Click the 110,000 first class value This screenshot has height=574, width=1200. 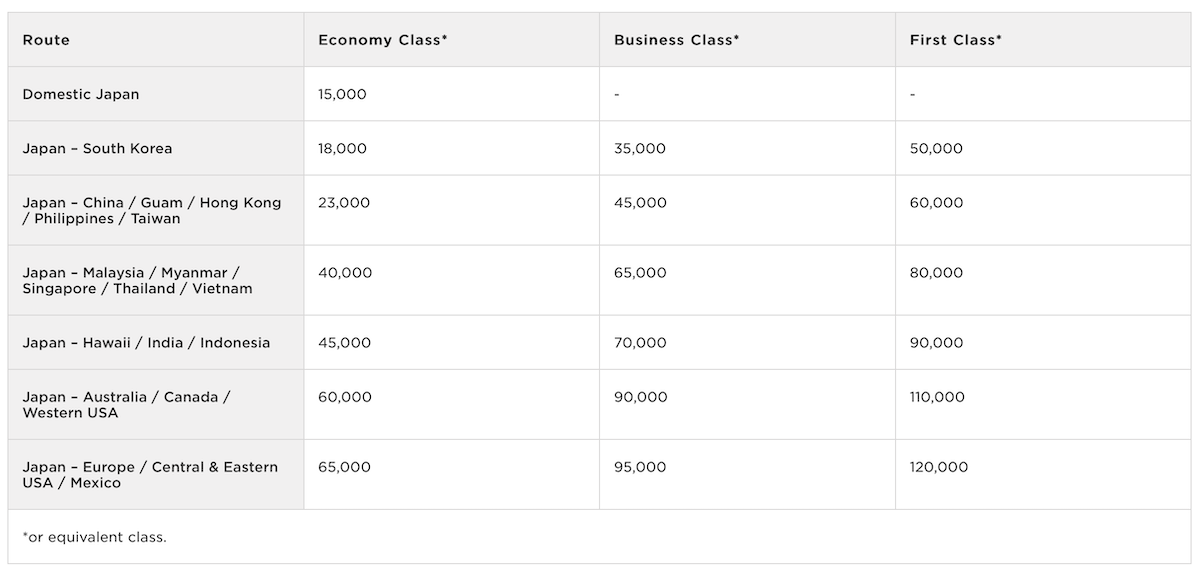pos(937,397)
